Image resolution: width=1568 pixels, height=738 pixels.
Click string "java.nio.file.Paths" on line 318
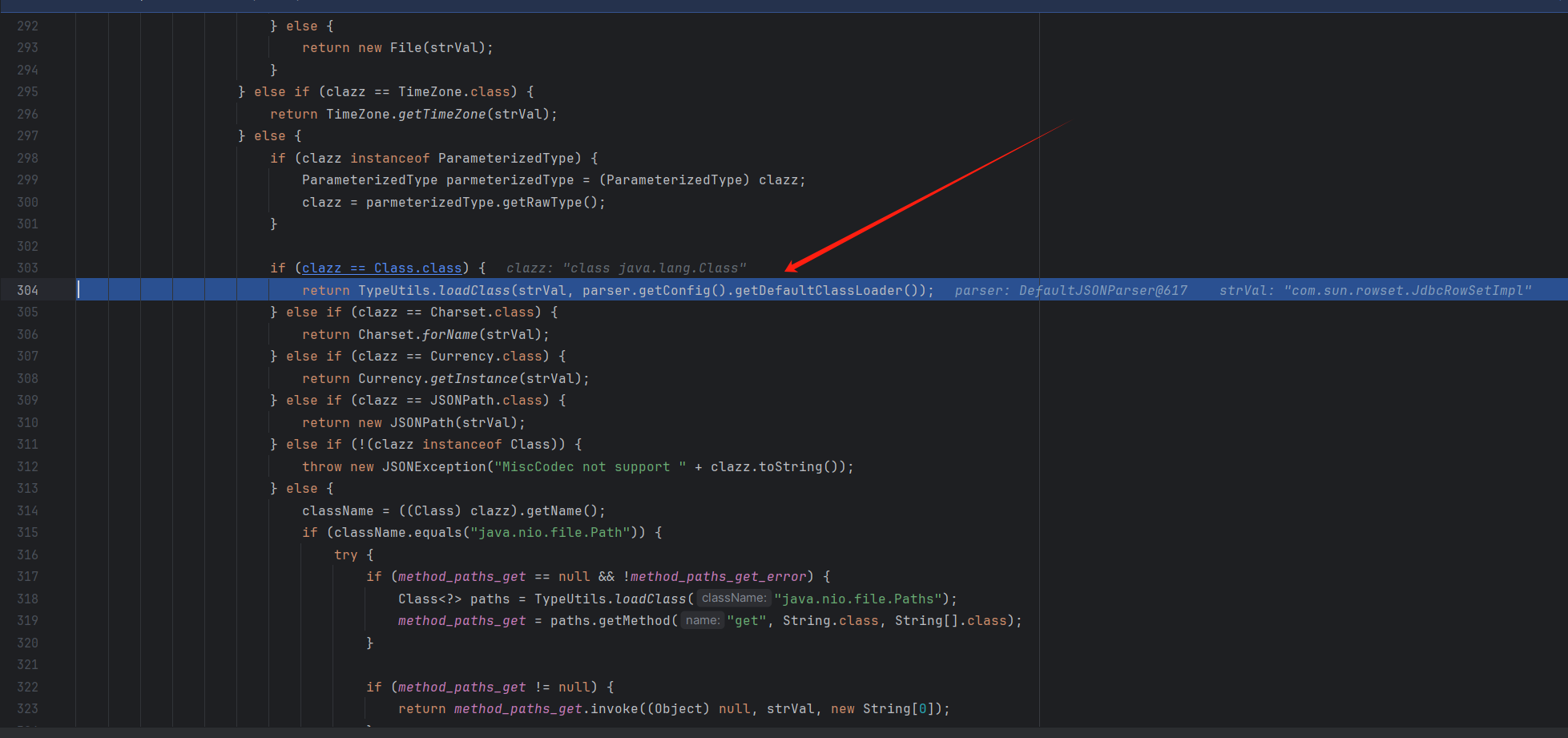pos(858,599)
